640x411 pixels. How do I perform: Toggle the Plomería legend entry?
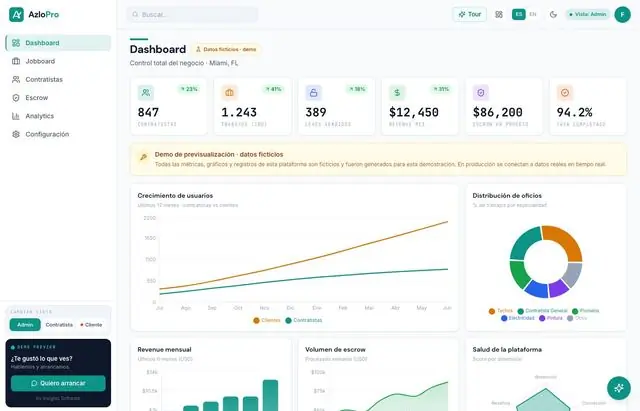tap(585, 311)
